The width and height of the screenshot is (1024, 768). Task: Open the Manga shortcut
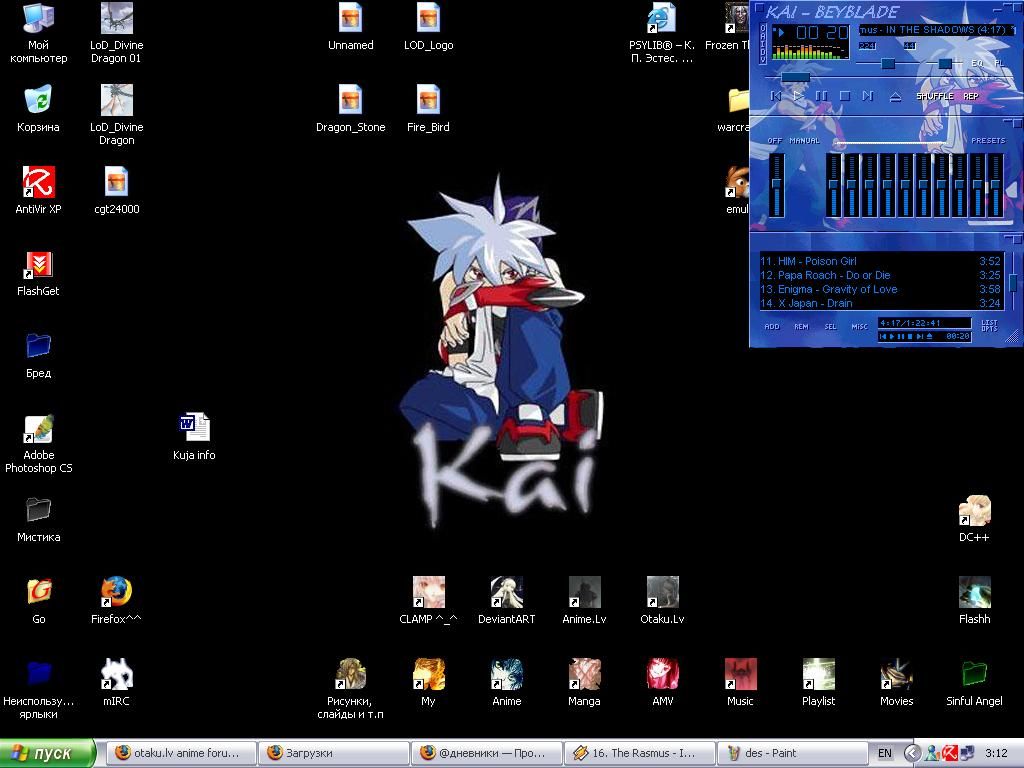(x=584, y=682)
